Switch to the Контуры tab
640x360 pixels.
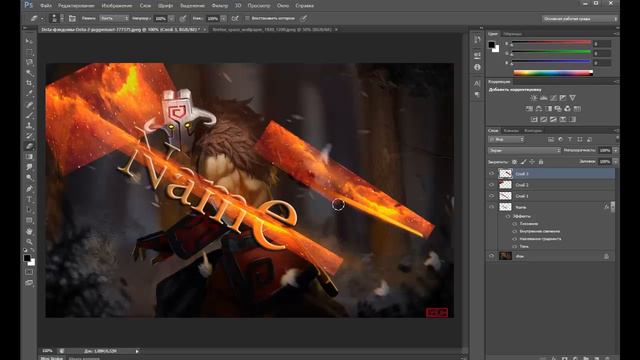tap(533, 131)
